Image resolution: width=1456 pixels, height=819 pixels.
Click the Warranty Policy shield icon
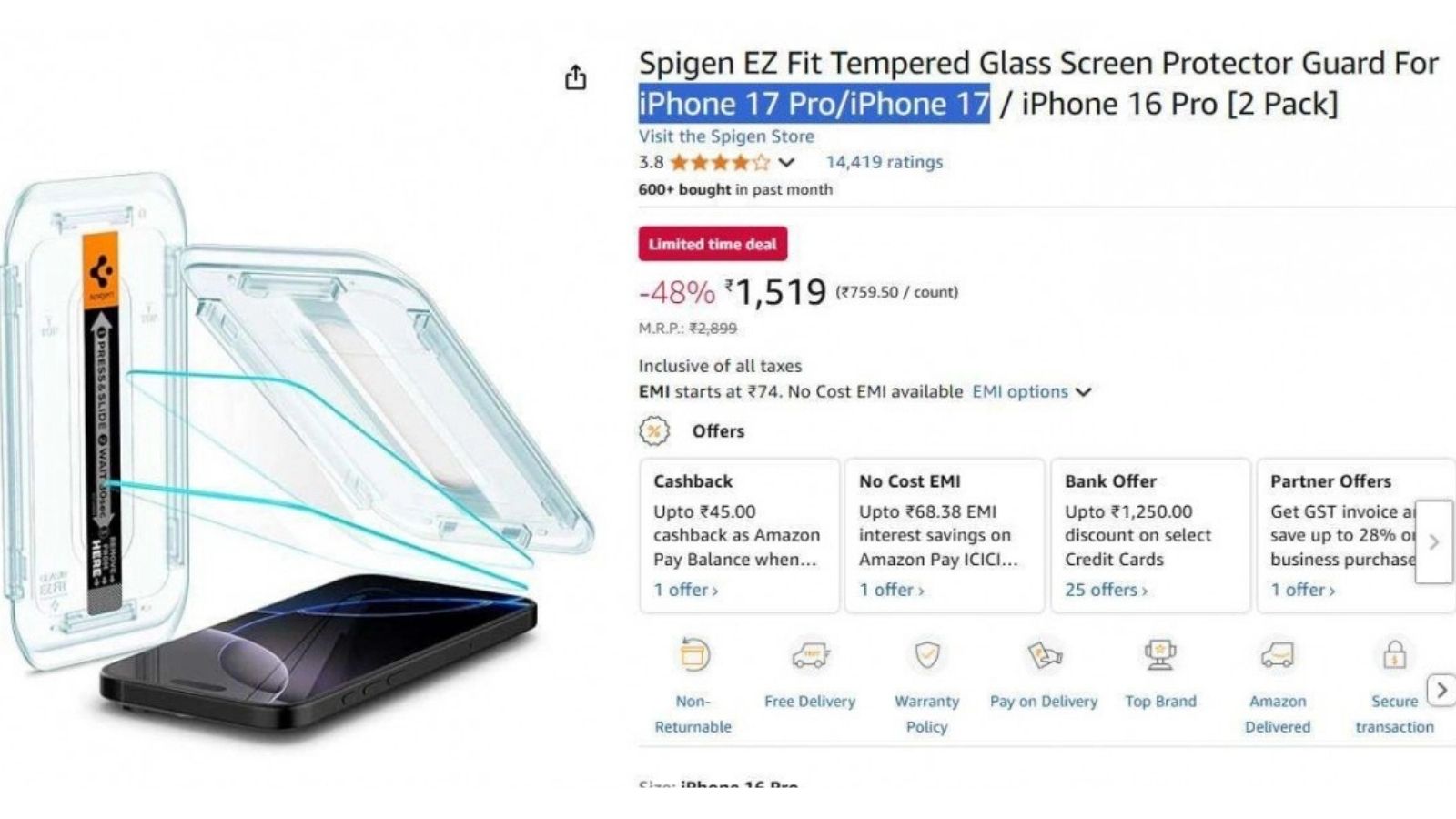926,655
